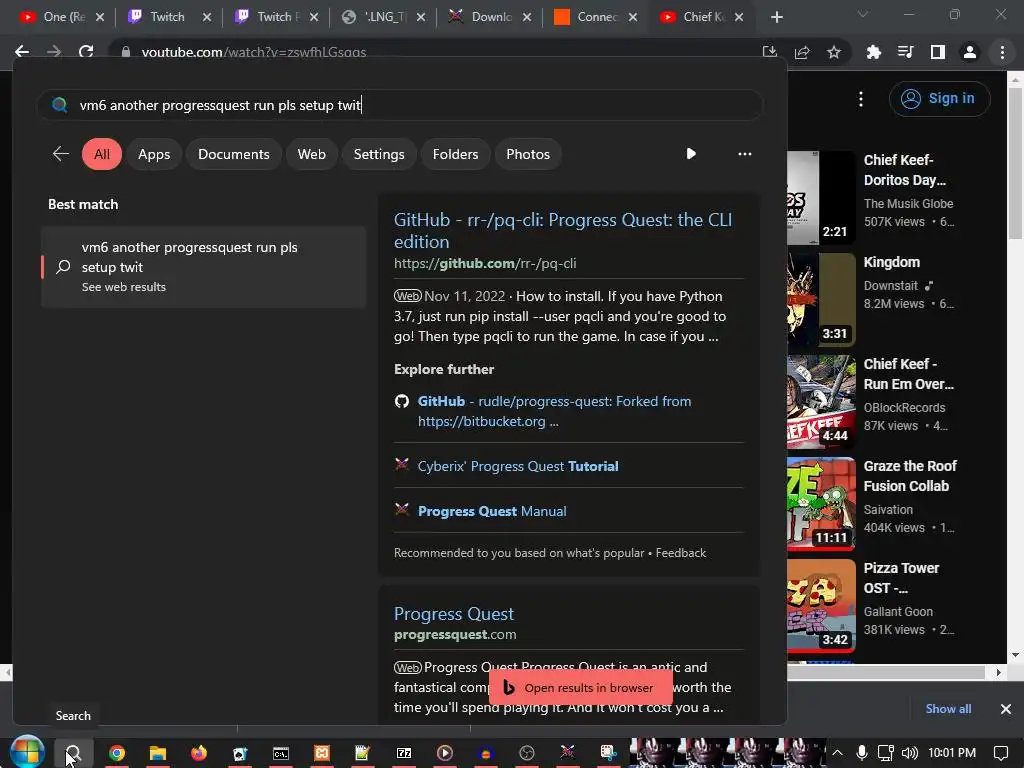Open Chrome from the taskbar

click(x=117, y=753)
